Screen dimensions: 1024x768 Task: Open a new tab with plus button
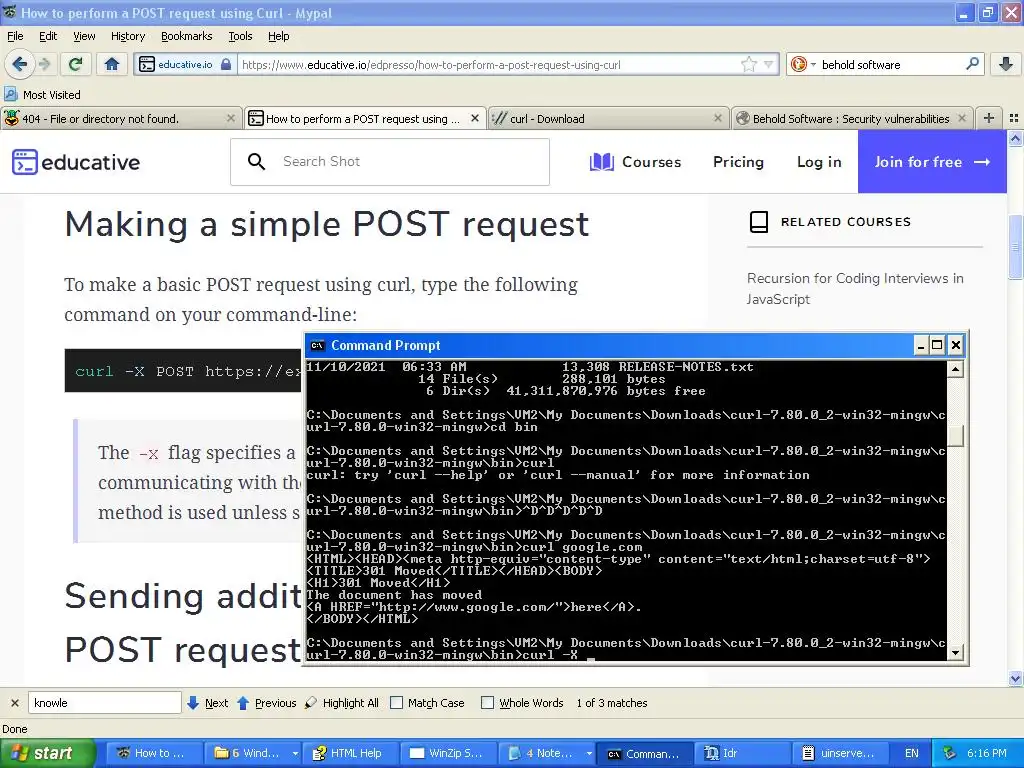pos(989,118)
